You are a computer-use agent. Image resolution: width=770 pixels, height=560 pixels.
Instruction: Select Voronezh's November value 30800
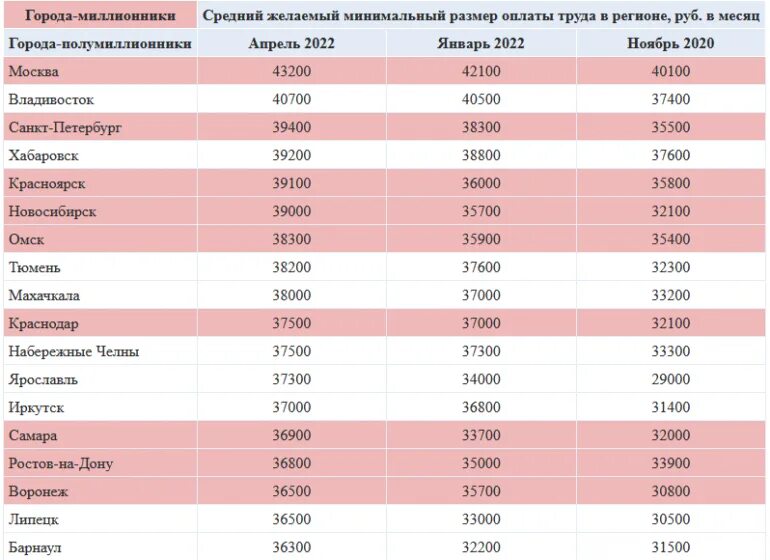(x=671, y=491)
